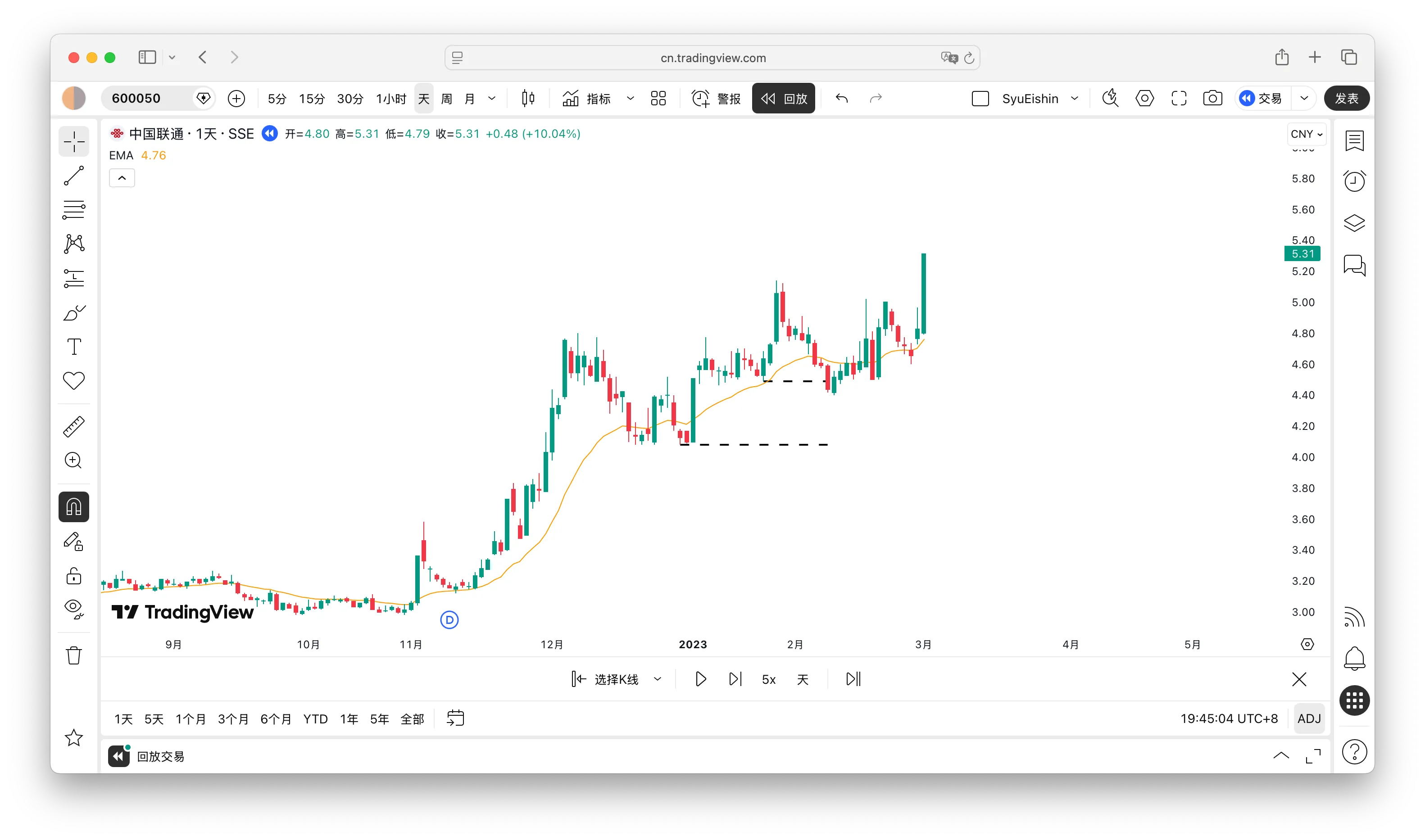This screenshot has width=1425, height=840.
Task: Switch to the 周 weekly interval
Action: [x=446, y=99]
